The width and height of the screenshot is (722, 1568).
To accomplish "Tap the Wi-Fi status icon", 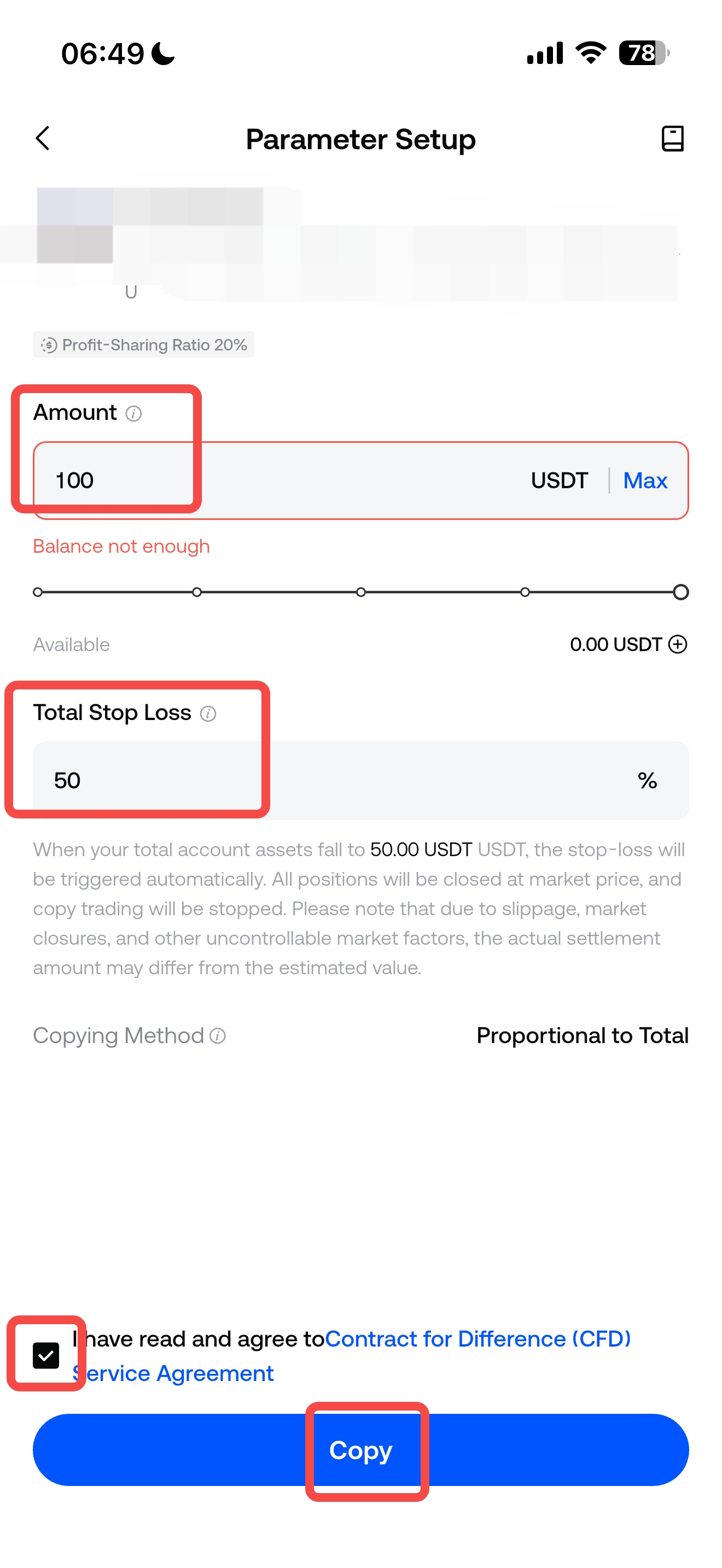I will tap(591, 53).
